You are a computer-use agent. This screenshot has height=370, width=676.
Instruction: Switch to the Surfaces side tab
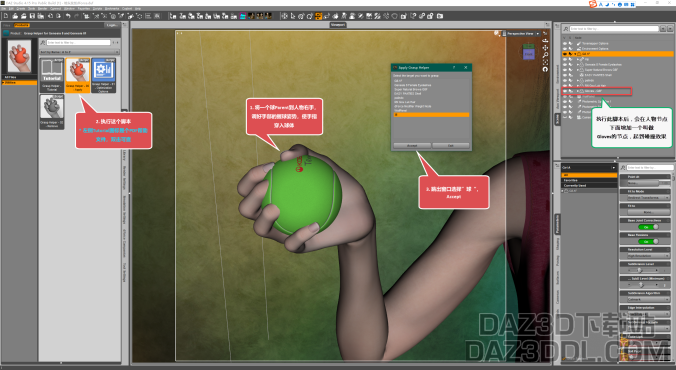point(557,277)
